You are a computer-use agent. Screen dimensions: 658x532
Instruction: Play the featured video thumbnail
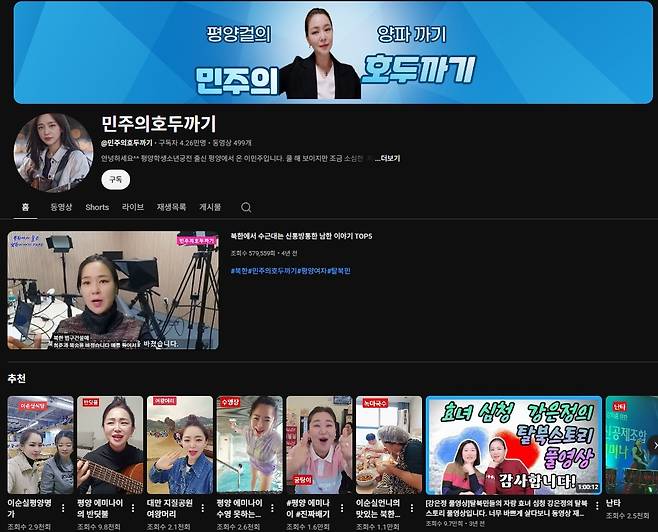(113, 290)
